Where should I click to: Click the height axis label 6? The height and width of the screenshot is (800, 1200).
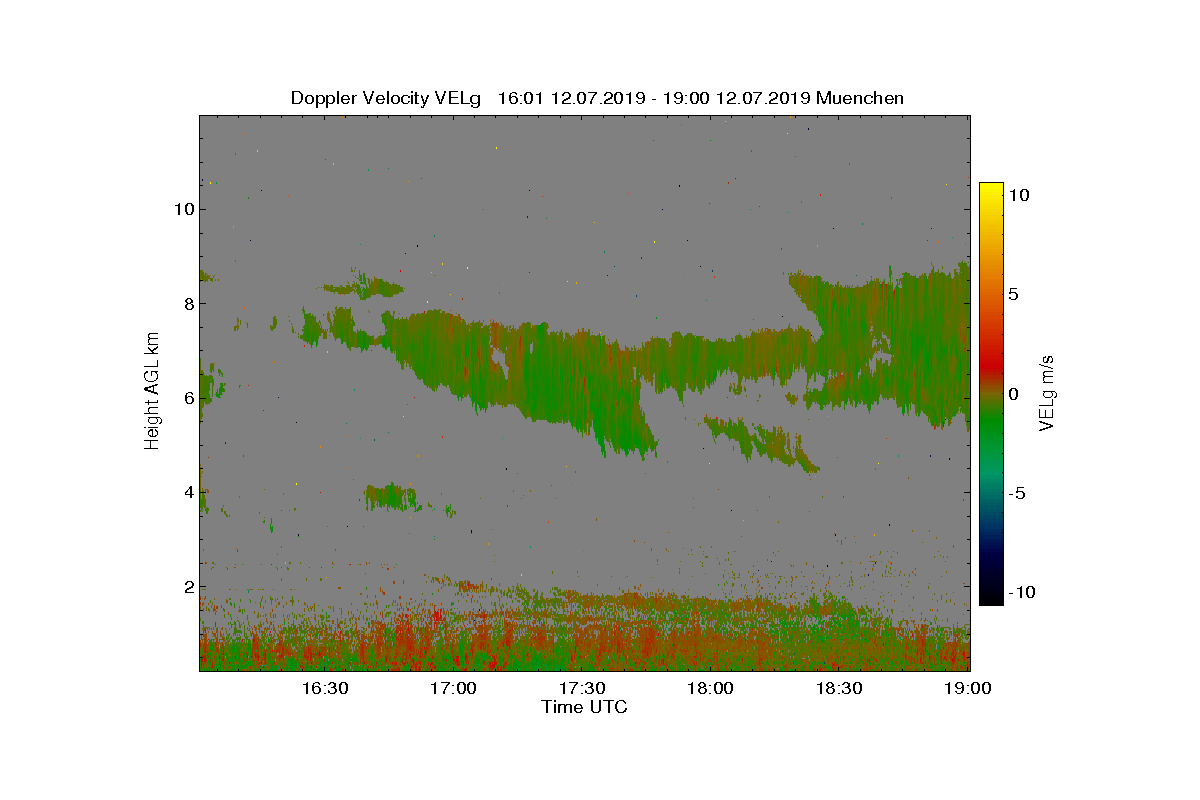click(x=188, y=398)
